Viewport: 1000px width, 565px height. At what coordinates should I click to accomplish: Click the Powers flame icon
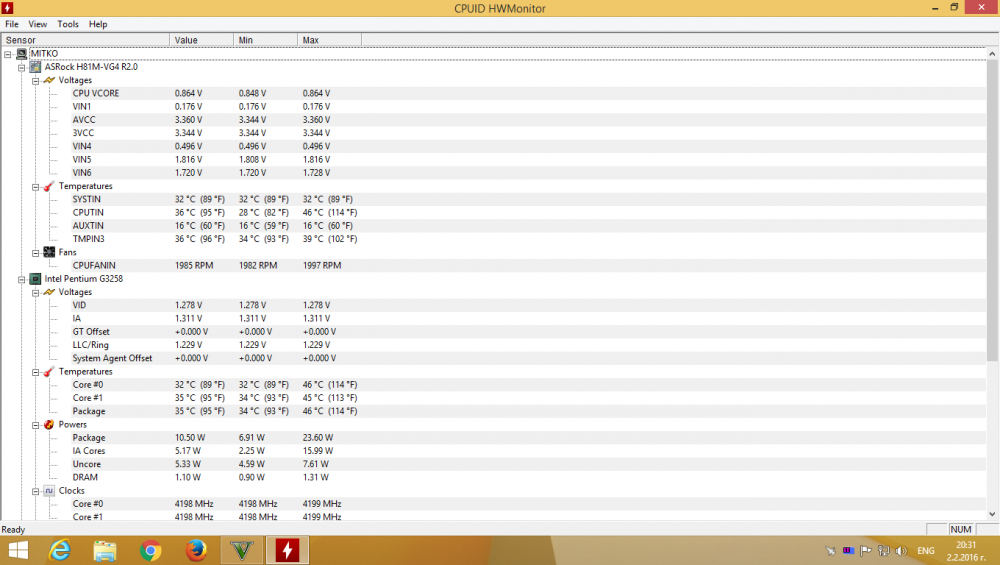[49, 425]
